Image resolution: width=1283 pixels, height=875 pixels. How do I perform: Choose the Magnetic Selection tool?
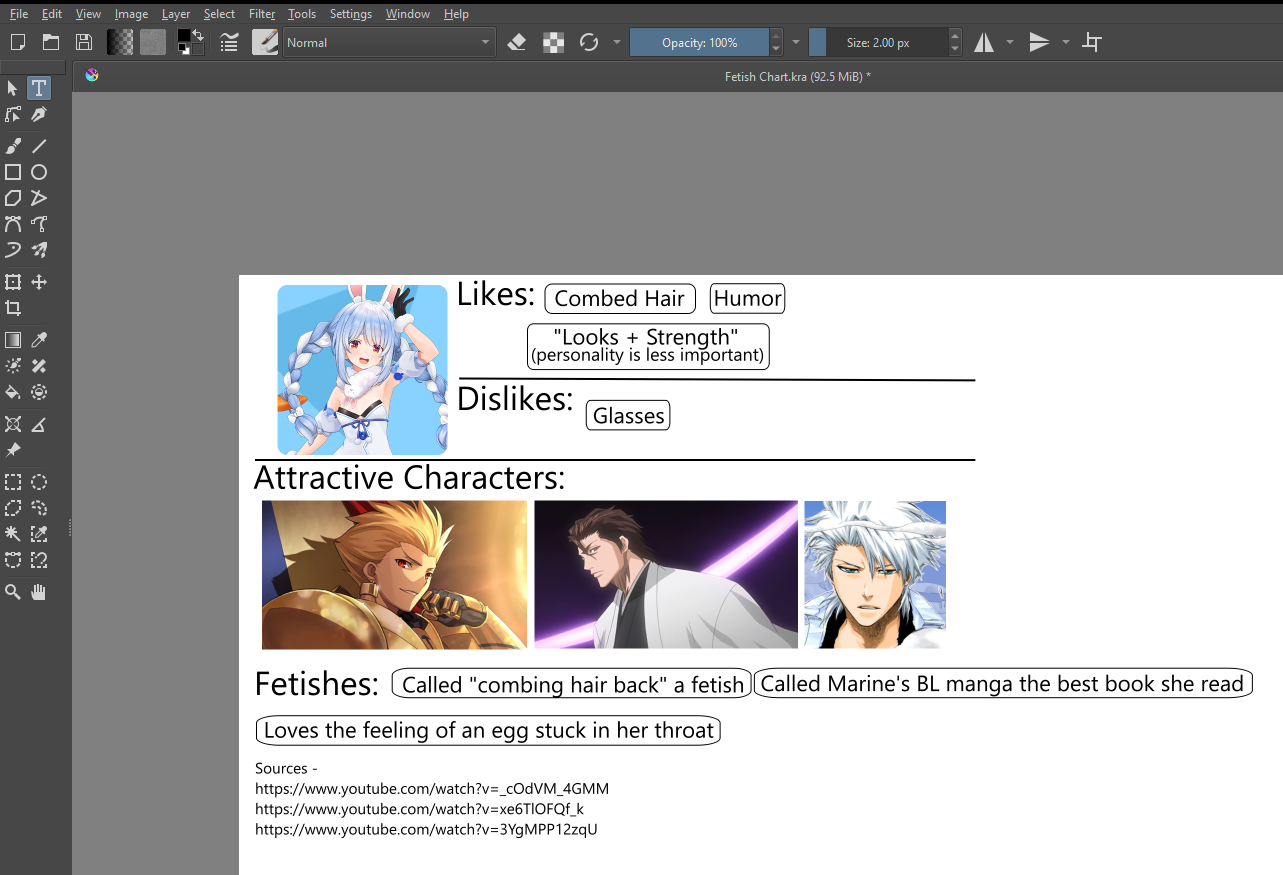(x=39, y=560)
